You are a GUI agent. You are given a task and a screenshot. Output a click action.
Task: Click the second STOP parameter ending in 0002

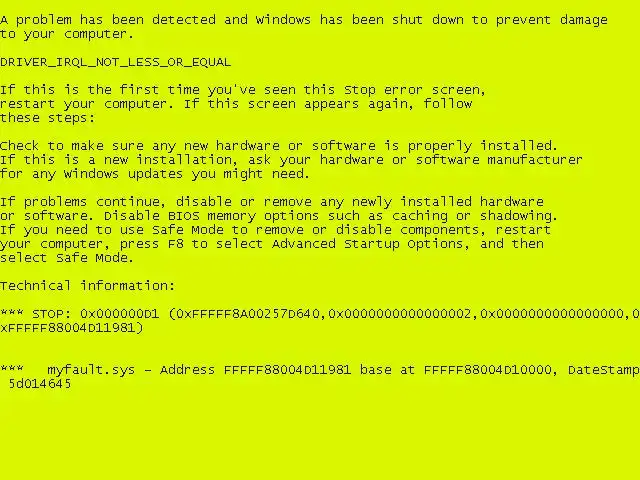[400, 314]
